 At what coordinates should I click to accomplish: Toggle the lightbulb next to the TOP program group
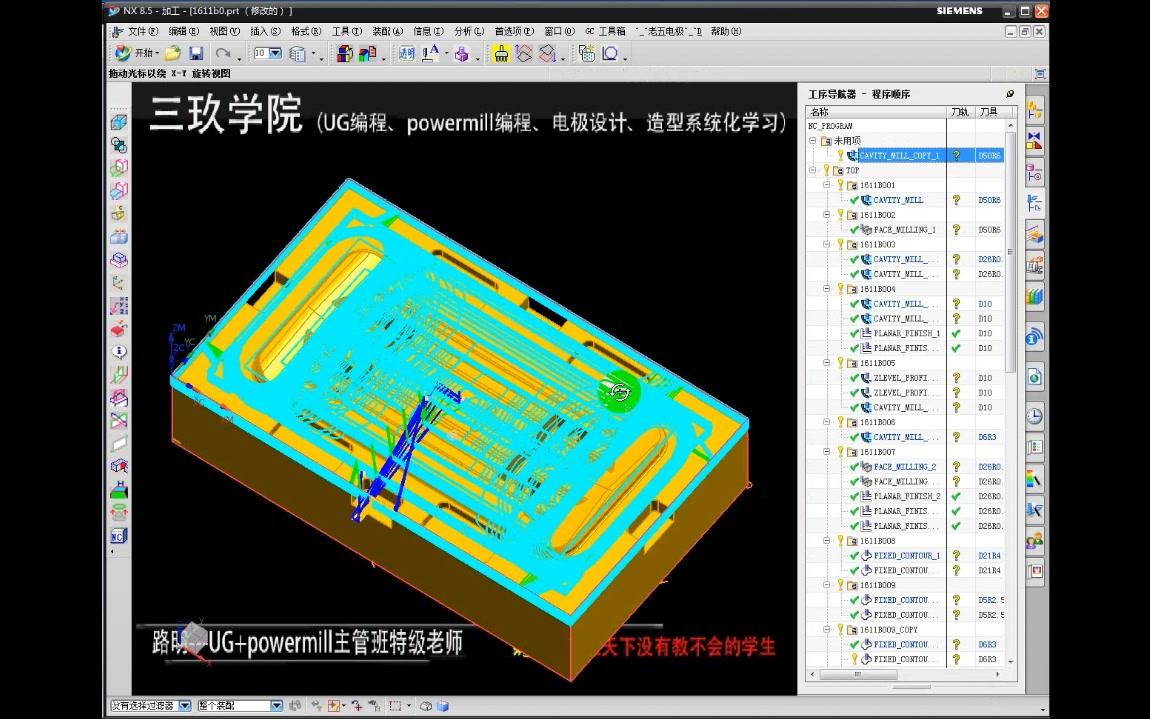[826, 170]
